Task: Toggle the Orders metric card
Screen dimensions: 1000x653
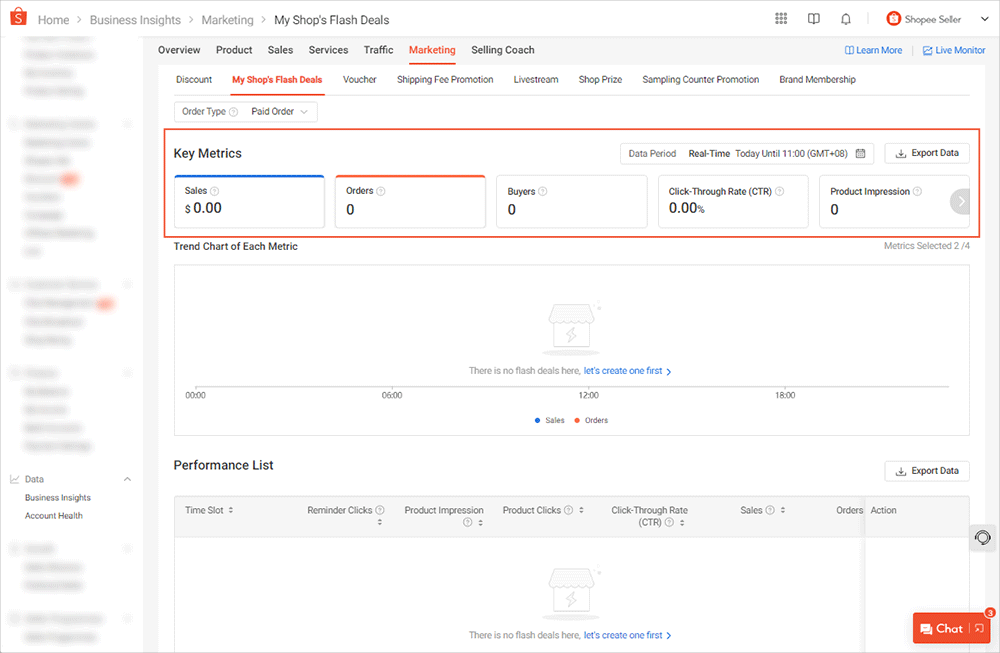Action: click(x=410, y=202)
